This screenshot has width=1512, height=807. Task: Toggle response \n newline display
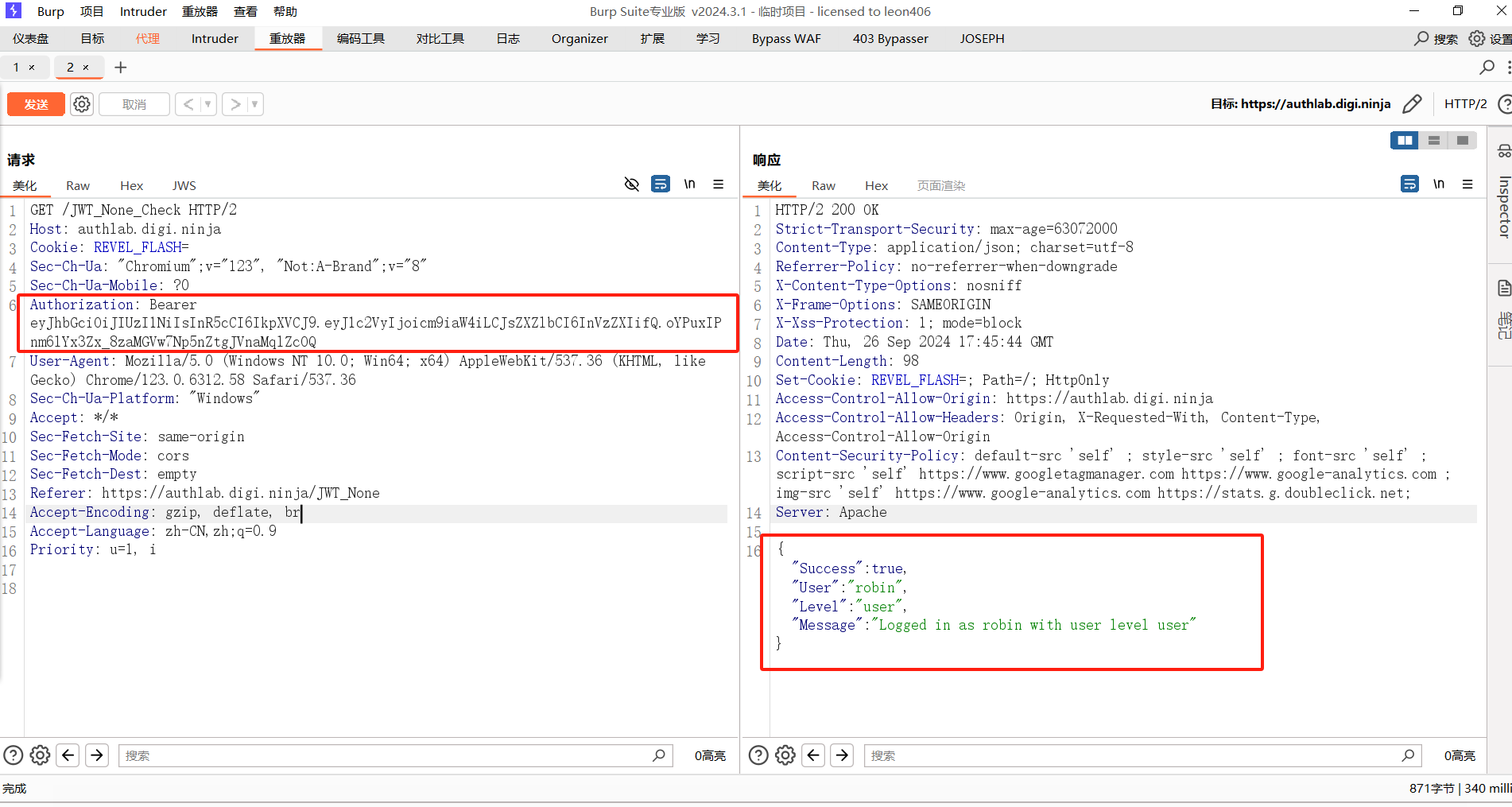coord(1439,184)
